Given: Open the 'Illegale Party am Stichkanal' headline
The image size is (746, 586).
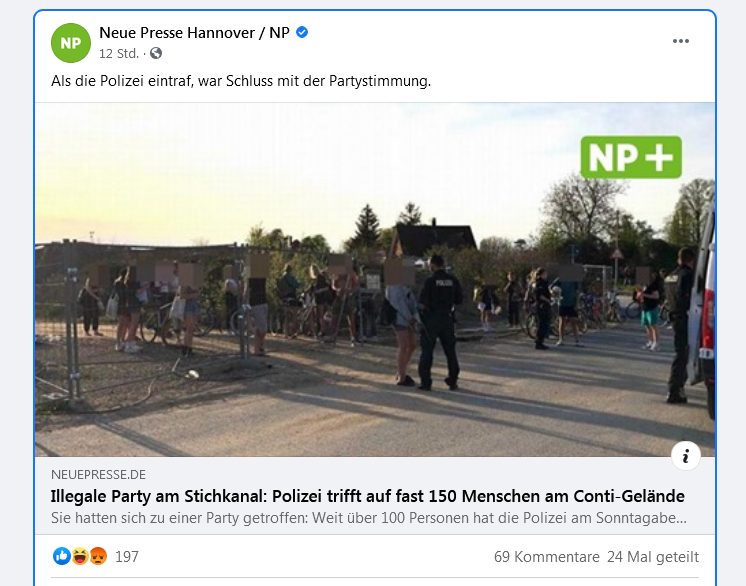Looking at the screenshot, I should click(367, 496).
